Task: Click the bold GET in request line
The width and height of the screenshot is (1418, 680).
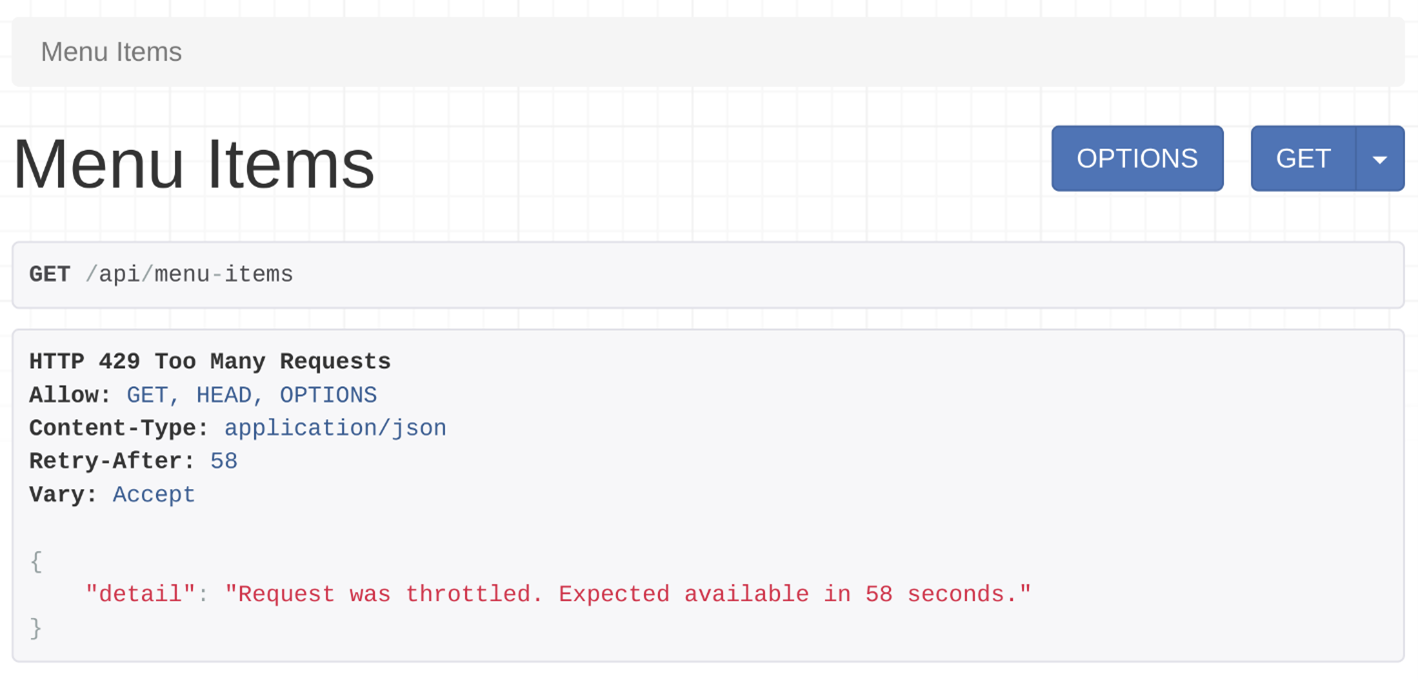Action: pyautogui.click(x=50, y=275)
